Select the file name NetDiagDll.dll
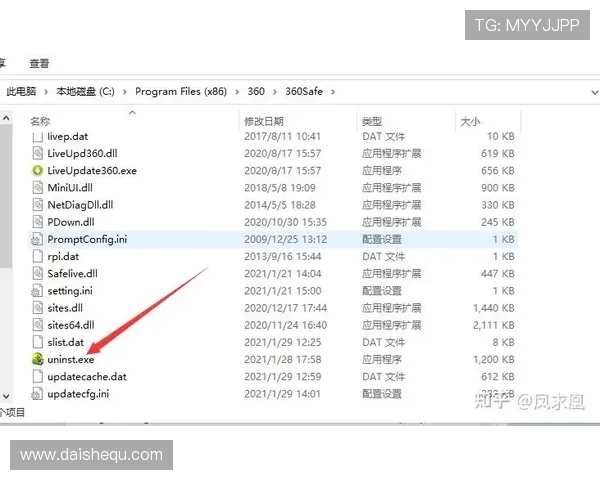Image resolution: width=600 pixels, height=480 pixels. pyautogui.click(x=80, y=205)
